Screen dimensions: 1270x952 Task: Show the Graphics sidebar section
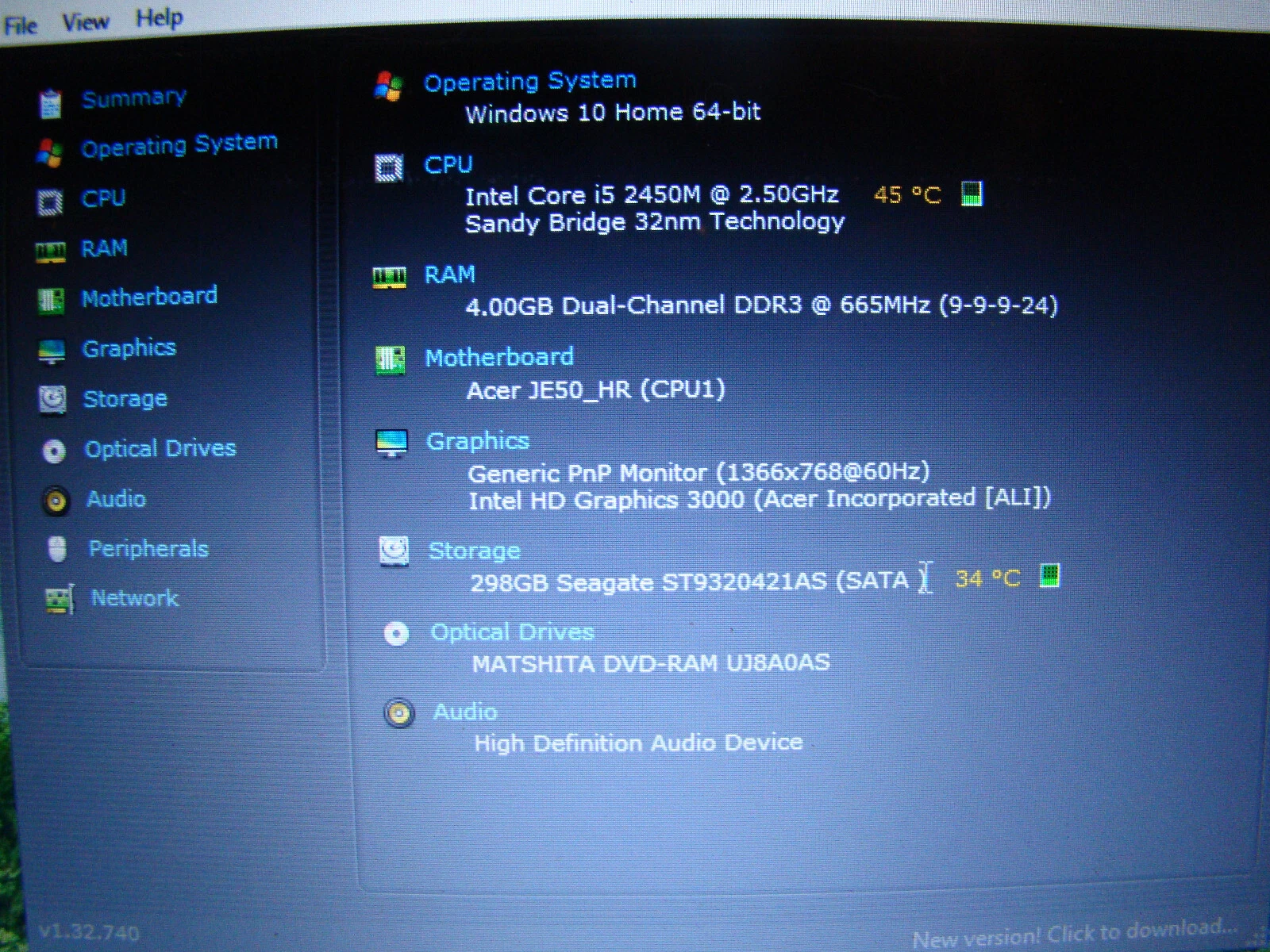[129, 348]
